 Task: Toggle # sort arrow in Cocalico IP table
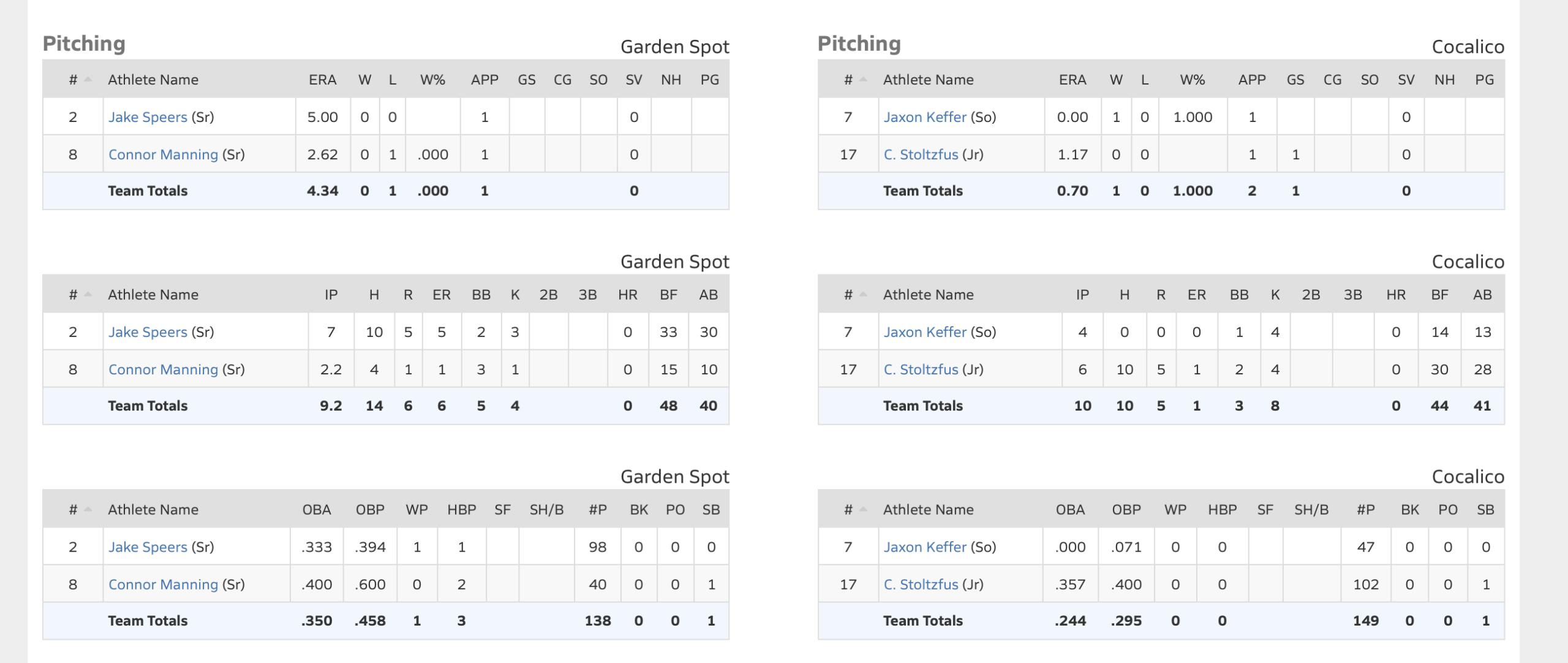863,295
